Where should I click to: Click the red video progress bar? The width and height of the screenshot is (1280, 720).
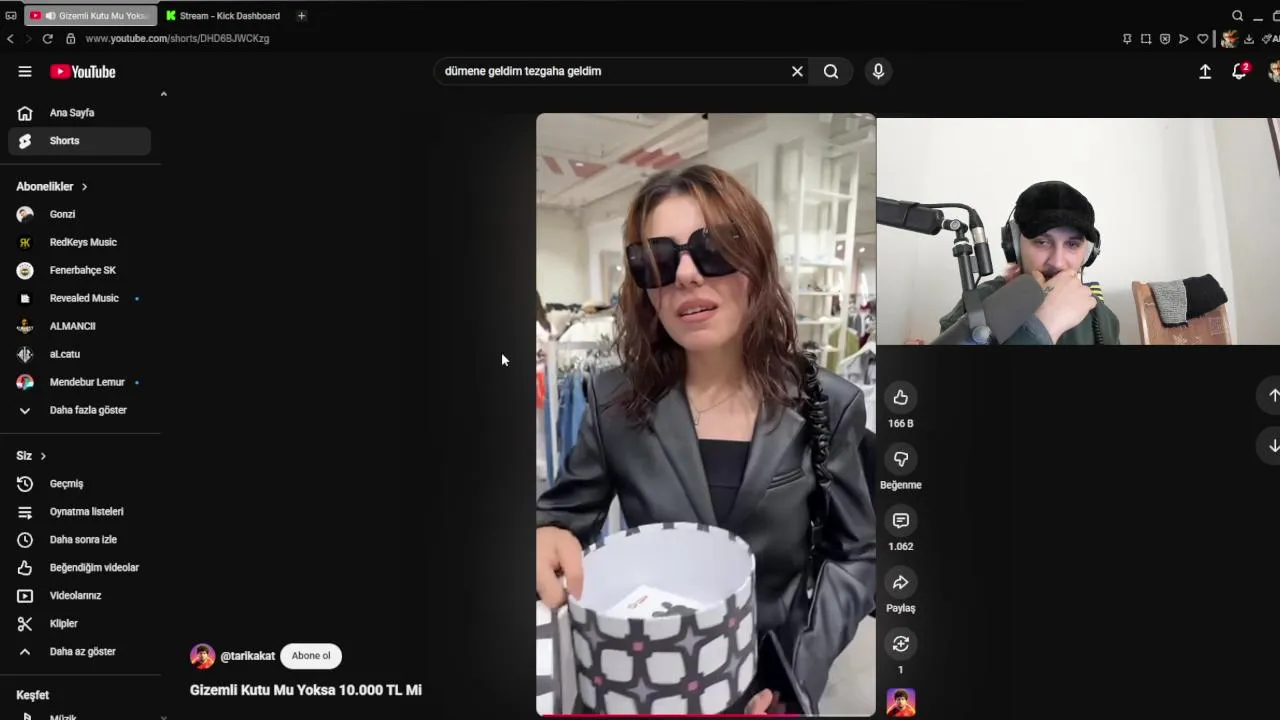click(706, 715)
